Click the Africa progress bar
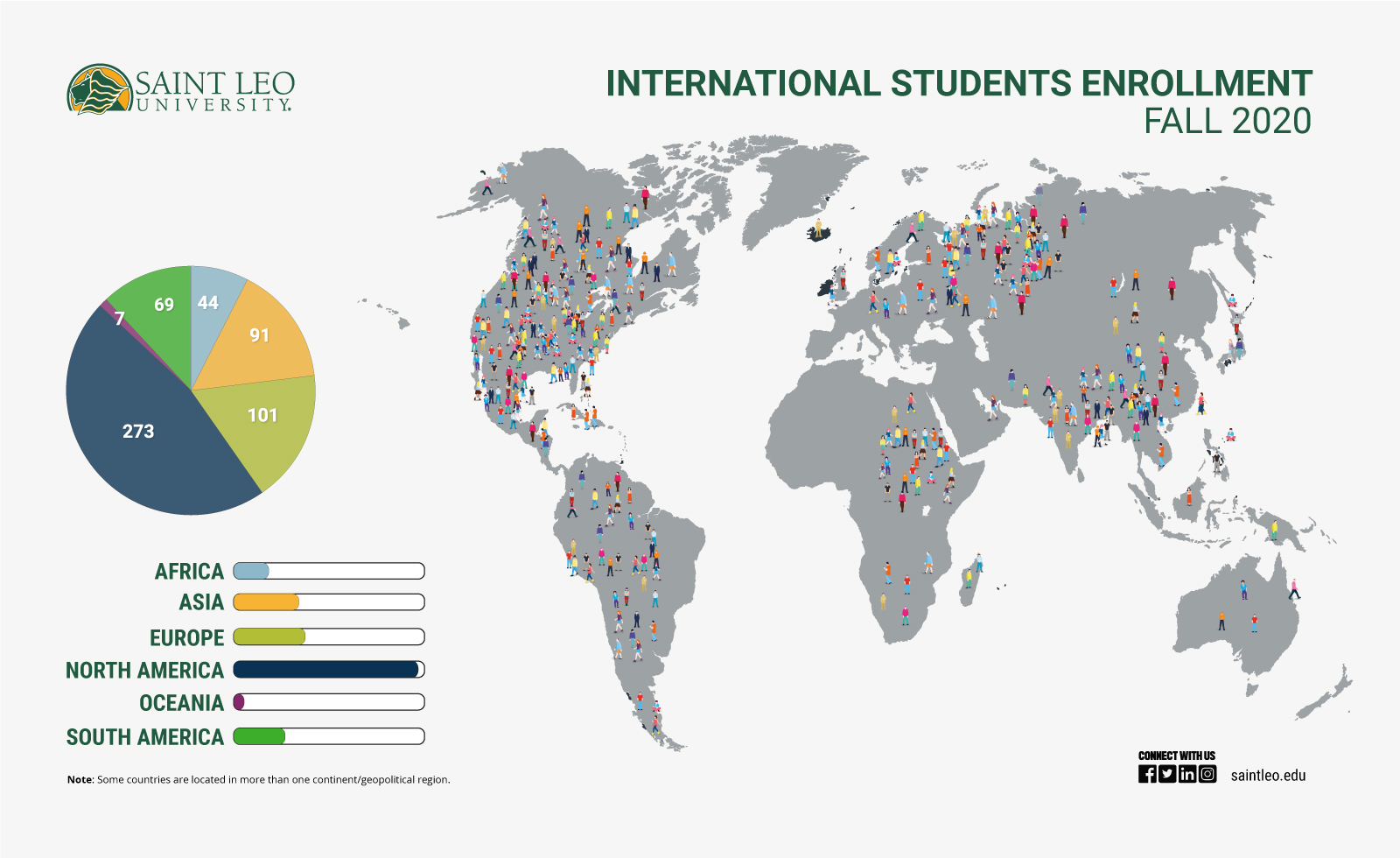 coord(329,572)
